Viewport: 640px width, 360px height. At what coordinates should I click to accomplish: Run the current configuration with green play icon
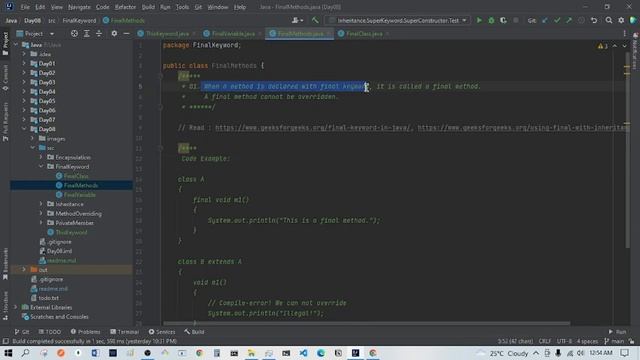tap(479, 20)
